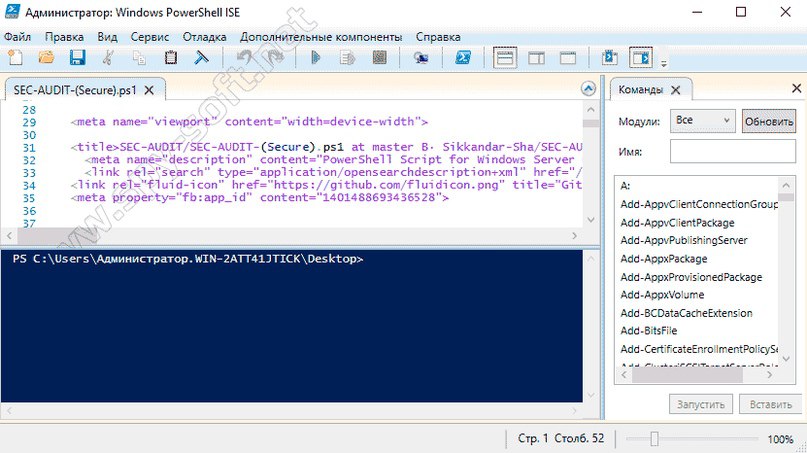Open the Правка menu
Screen dimensions: 807x453
64,37
